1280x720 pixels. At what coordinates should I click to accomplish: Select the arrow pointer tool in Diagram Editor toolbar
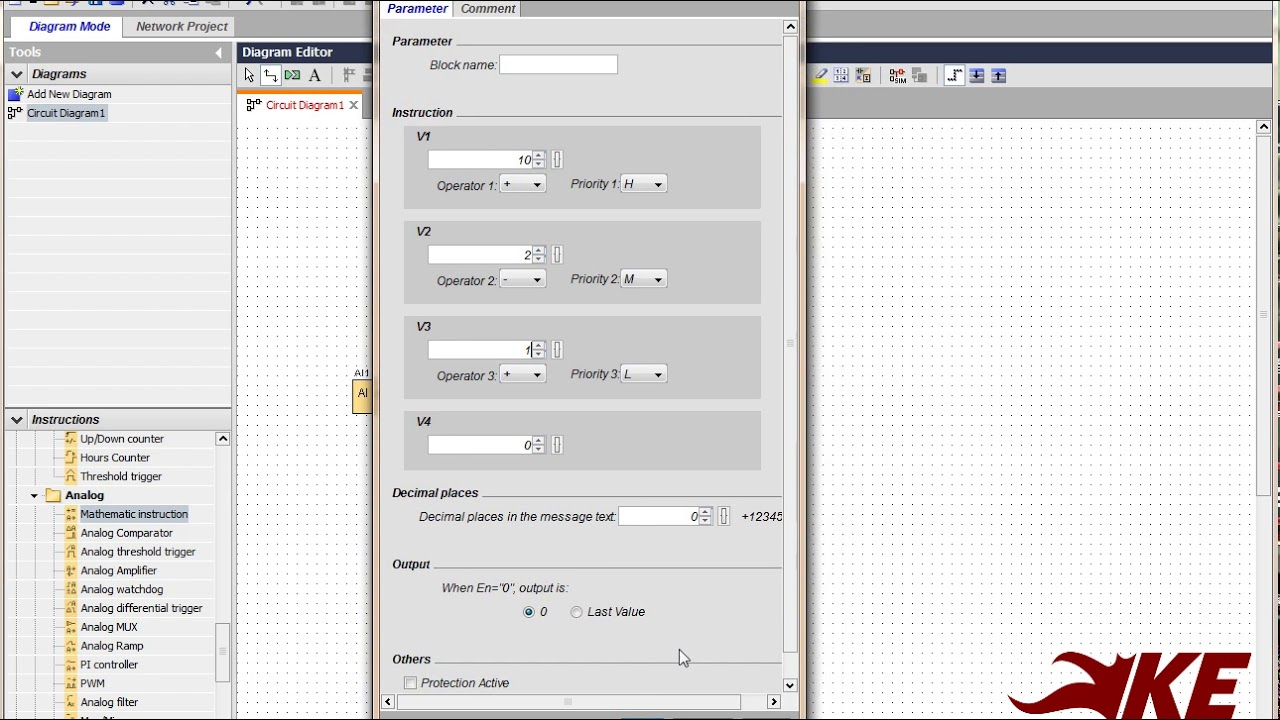pos(249,75)
